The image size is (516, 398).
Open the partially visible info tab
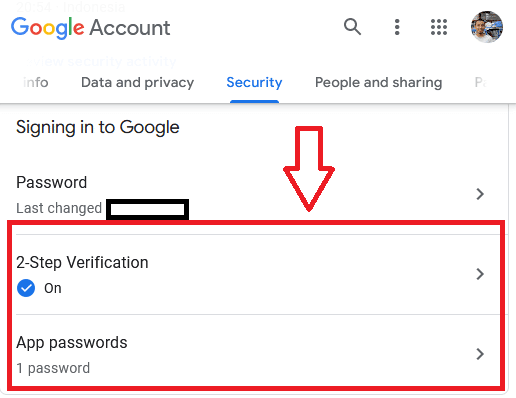click(36, 82)
